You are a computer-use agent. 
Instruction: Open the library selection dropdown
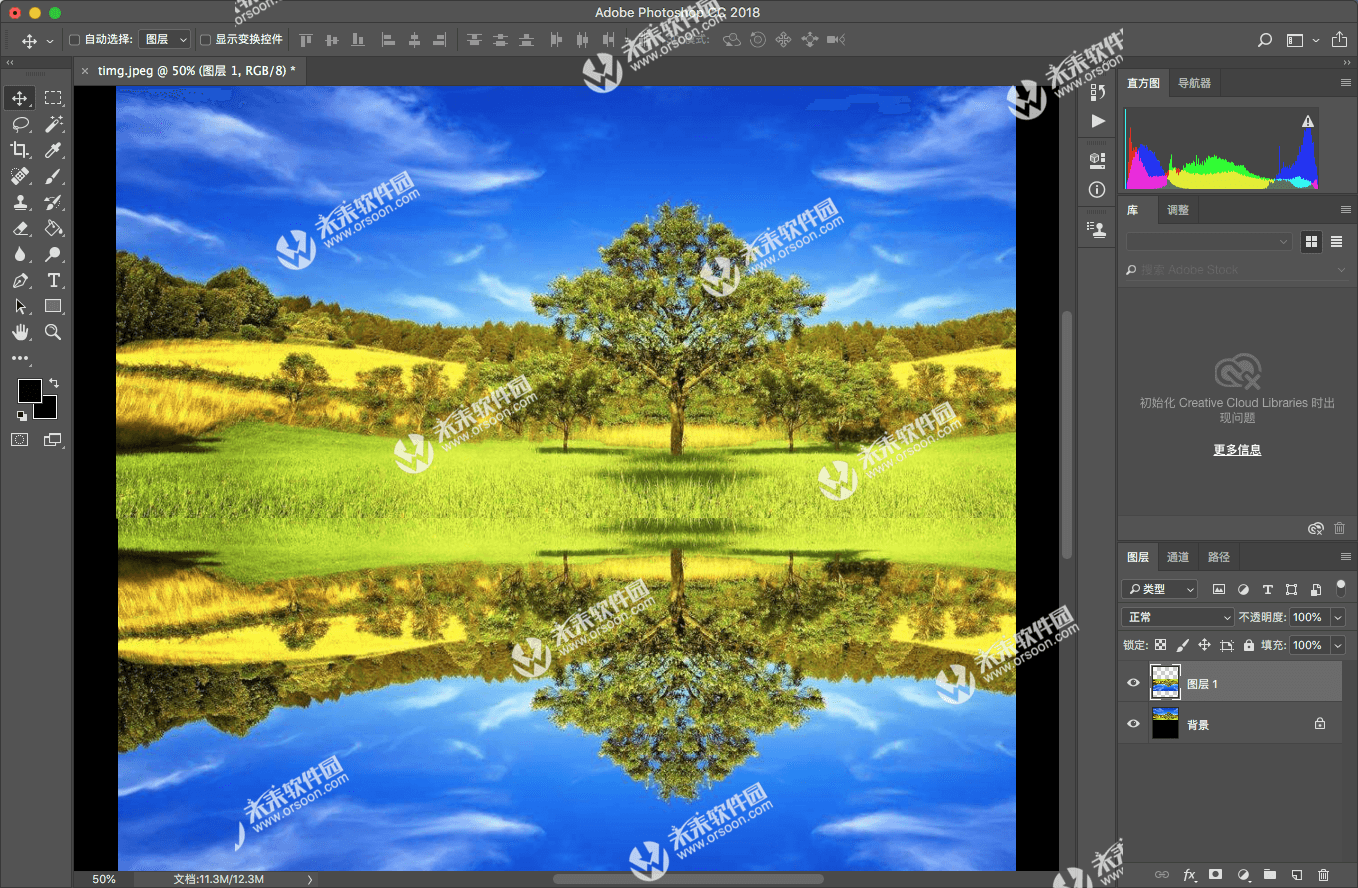1209,242
